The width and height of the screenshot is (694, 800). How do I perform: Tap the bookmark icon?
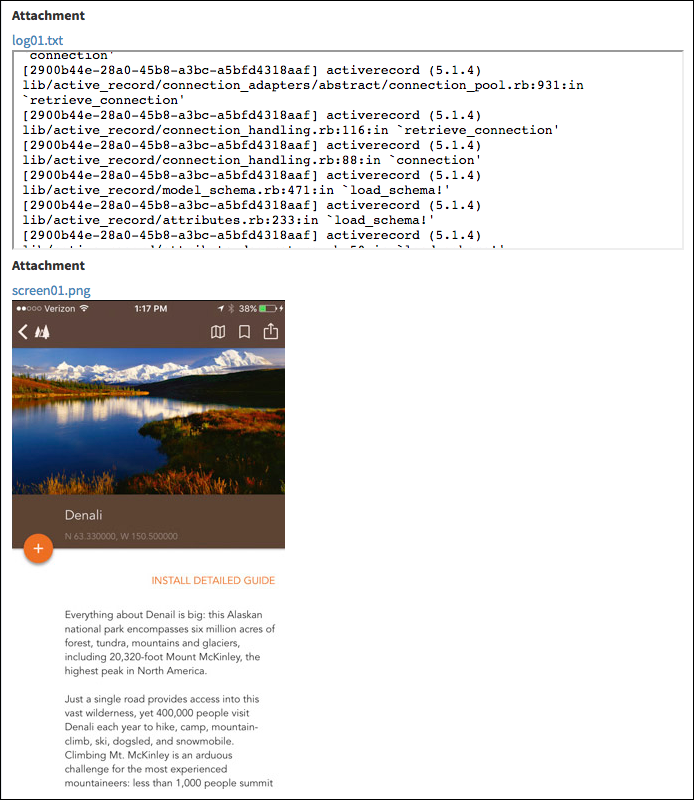point(244,332)
